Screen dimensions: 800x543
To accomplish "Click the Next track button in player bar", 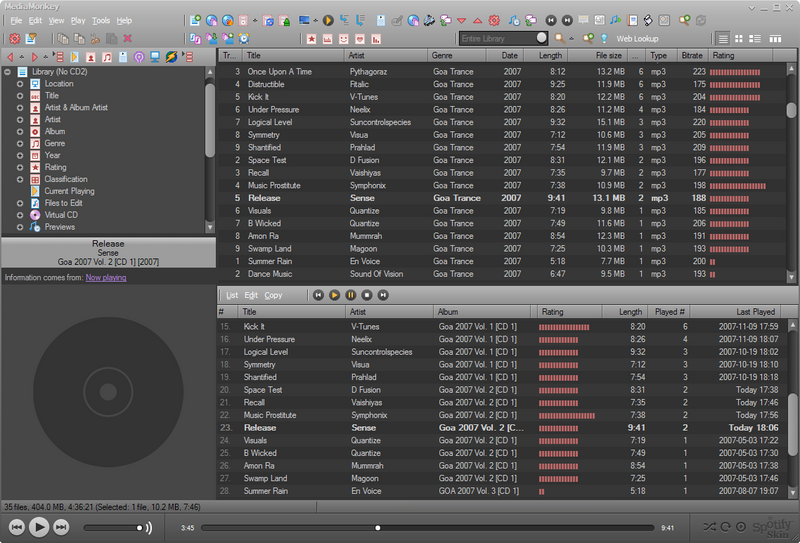I will pos(61,527).
